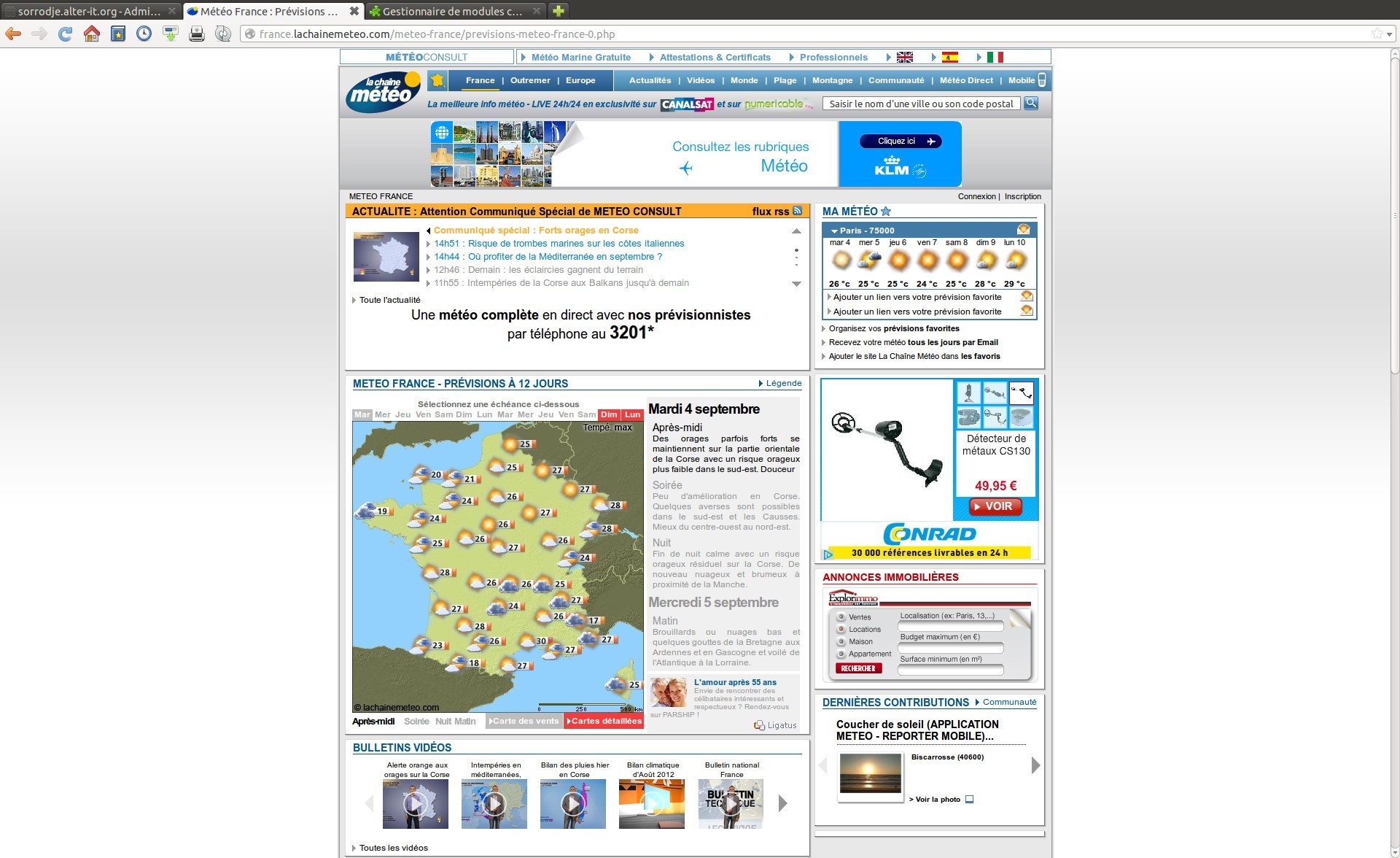Open the Outremer nav item
This screenshot has height=858, width=1400.
[x=530, y=80]
